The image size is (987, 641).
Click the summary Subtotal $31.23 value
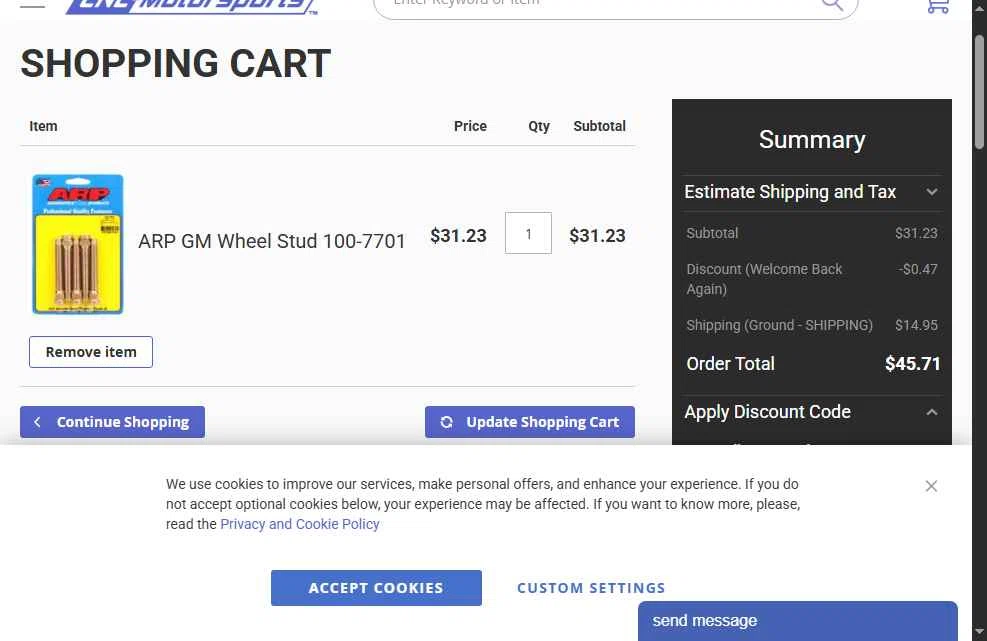tap(916, 234)
